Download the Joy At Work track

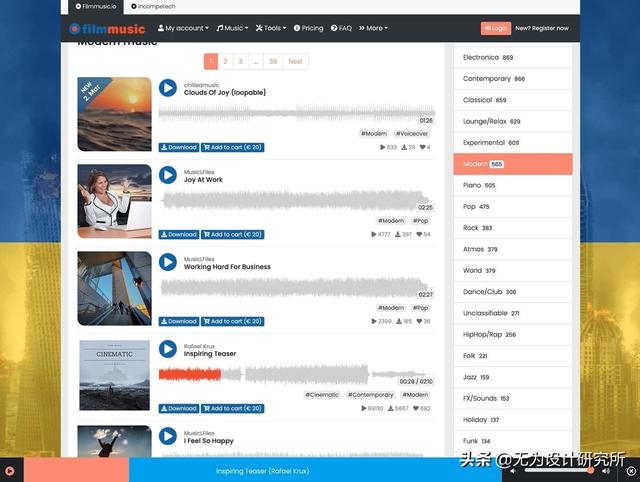179,234
